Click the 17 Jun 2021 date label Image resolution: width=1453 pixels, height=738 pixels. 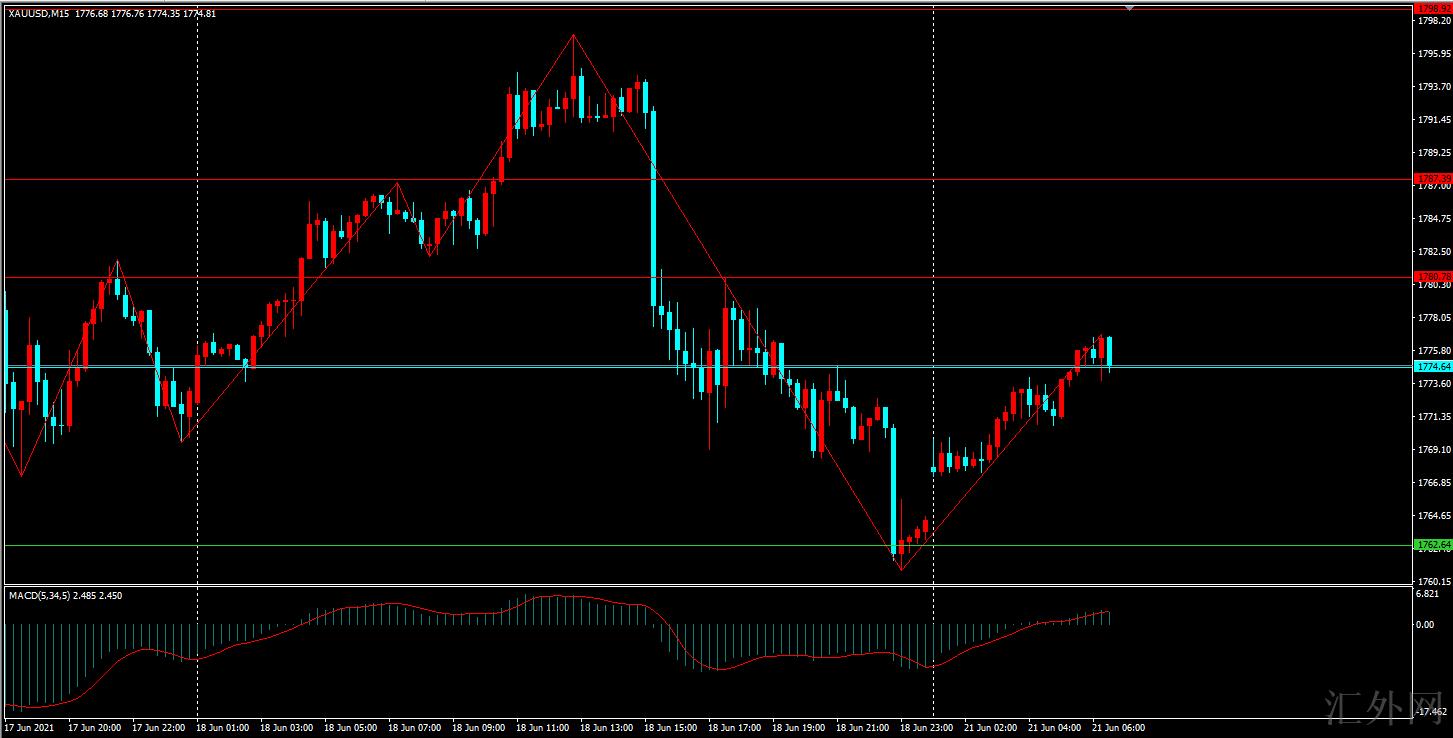coord(30,728)
